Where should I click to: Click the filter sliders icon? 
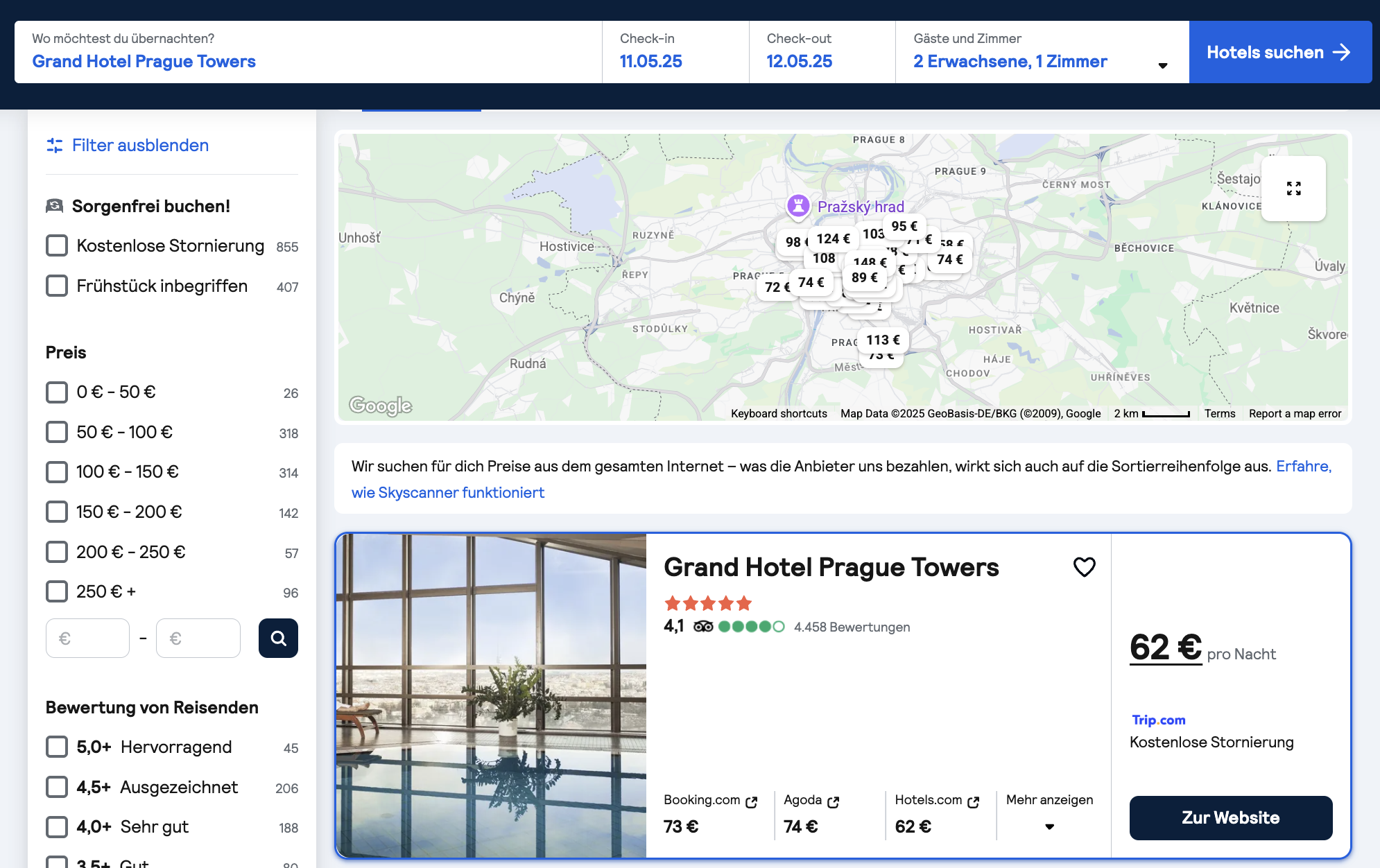55,145
